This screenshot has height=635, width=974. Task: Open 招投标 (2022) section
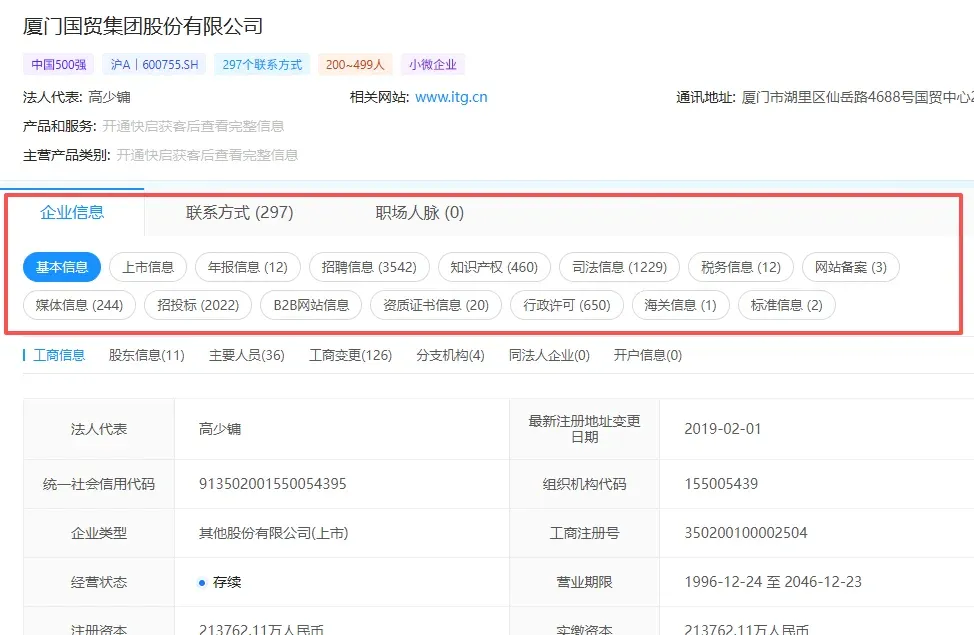coord(198,305)
